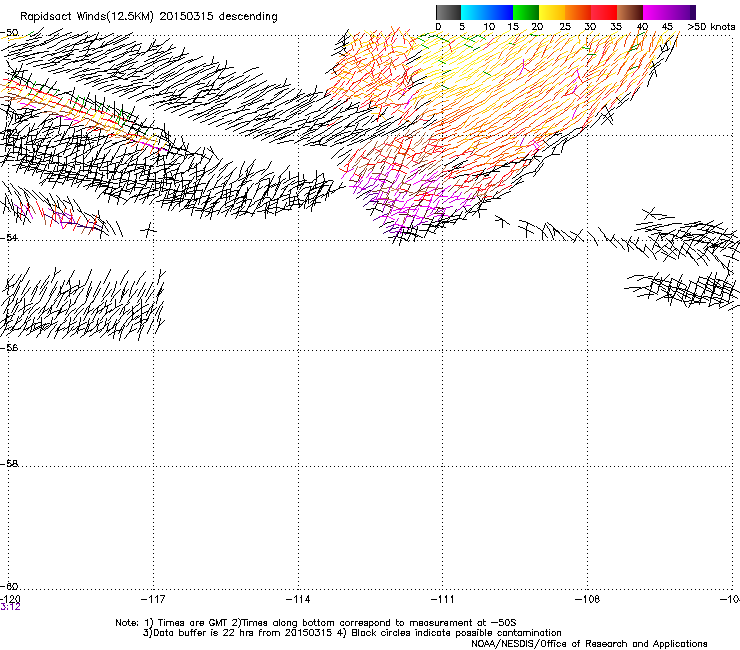This screenshot has width=740, height=650.
Task: Click the '>50 knots' legend label
Action: point(711,27)
